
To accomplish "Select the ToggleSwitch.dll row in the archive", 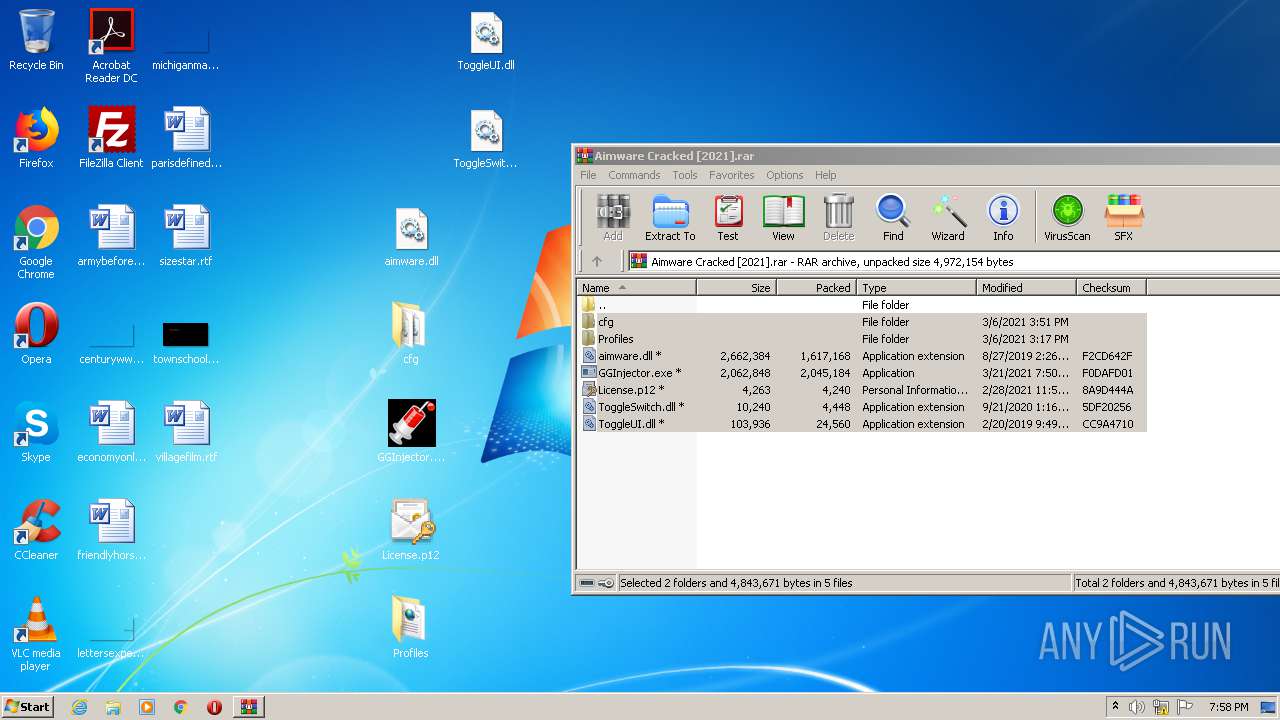I will pos(862,407).
